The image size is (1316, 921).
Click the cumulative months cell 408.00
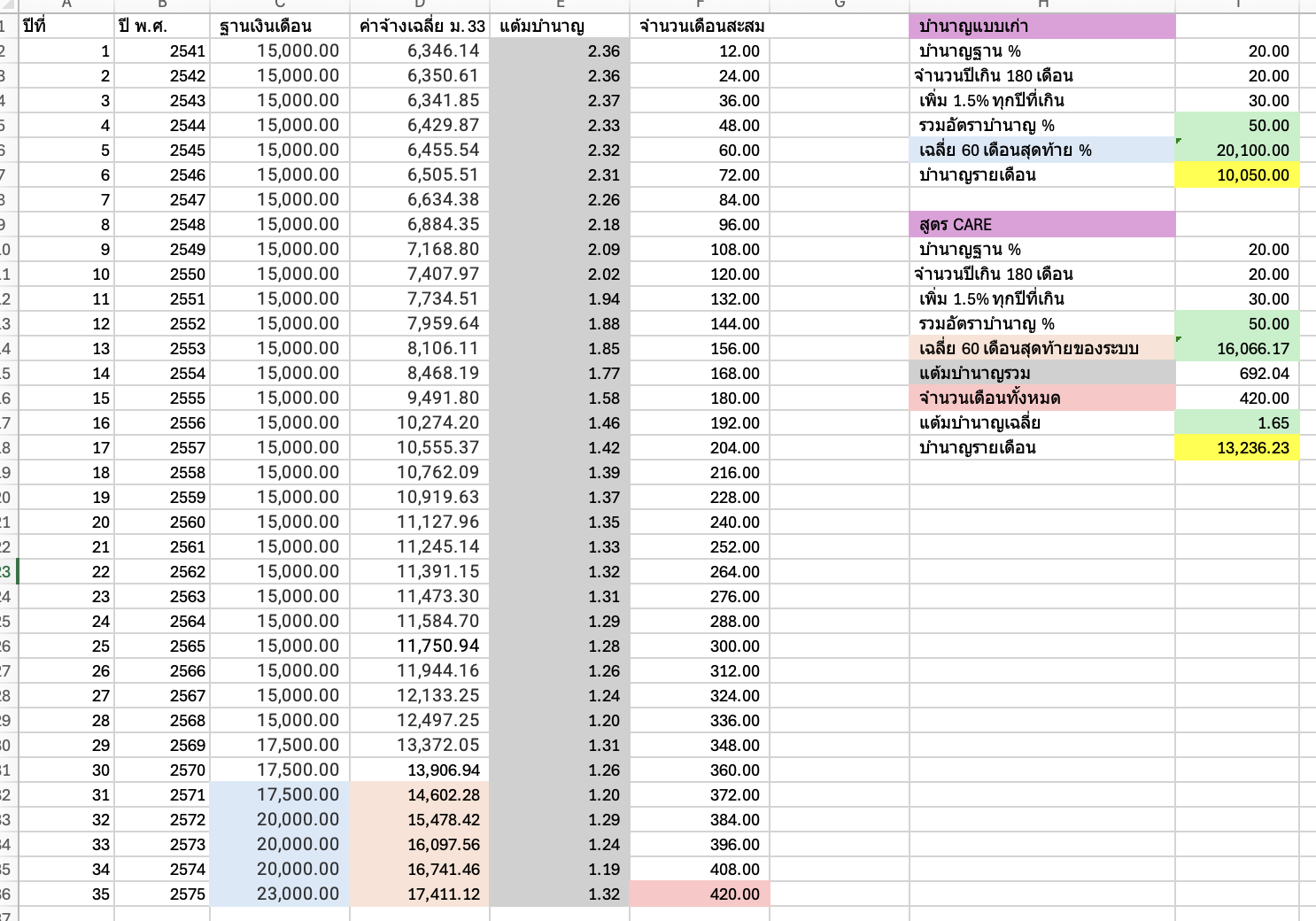(700, 869)
